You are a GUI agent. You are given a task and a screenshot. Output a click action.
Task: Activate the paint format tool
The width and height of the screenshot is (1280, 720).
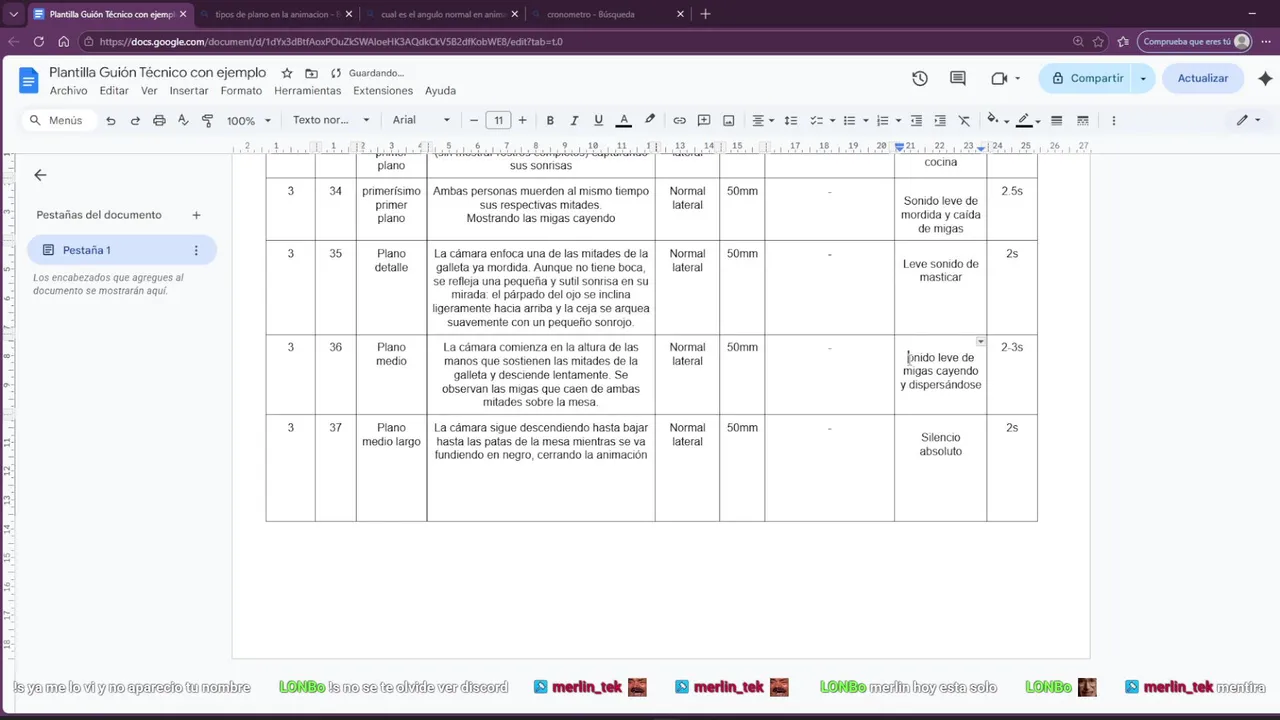pos(208,120)
